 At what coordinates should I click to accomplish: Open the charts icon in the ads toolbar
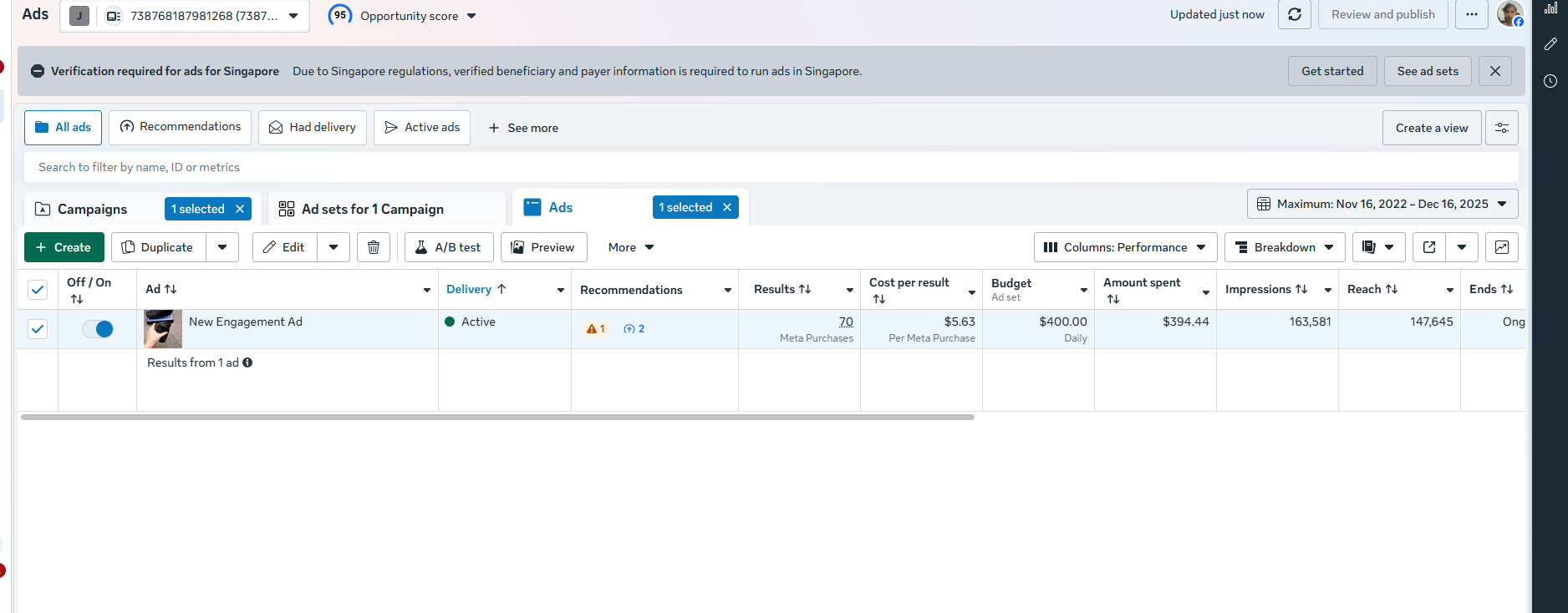coord(1501,247)
